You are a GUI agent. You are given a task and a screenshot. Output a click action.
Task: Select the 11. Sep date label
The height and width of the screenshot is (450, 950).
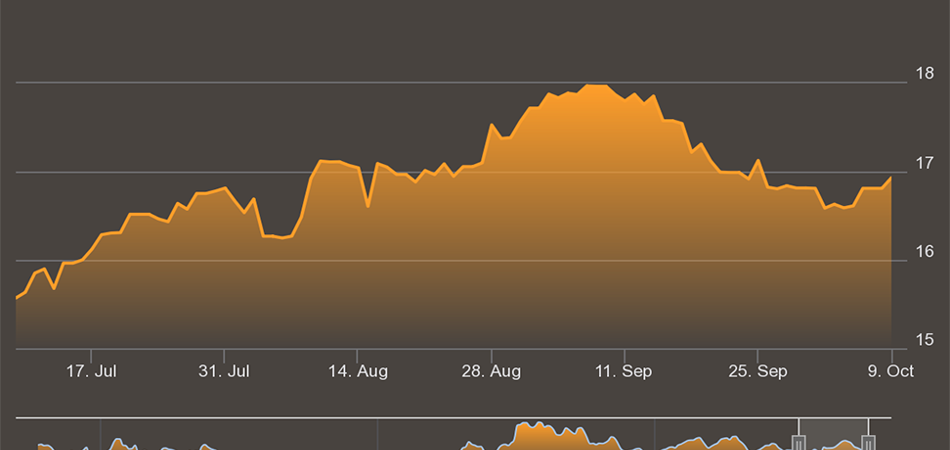pyautogui.click(x=624, y=371)
